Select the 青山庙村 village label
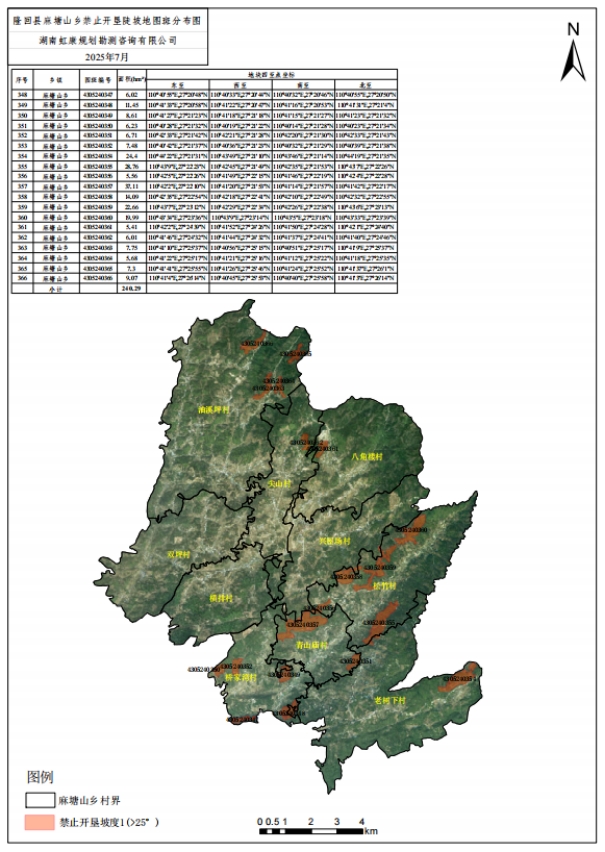 (313, 646)
